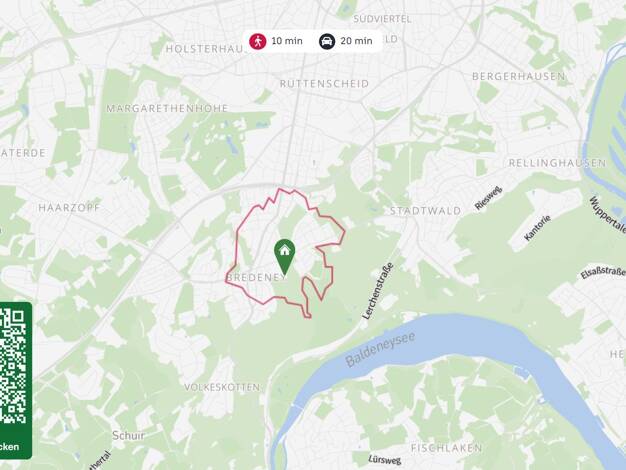Click the Lerchenstraße street label

(x=378, y=291)
